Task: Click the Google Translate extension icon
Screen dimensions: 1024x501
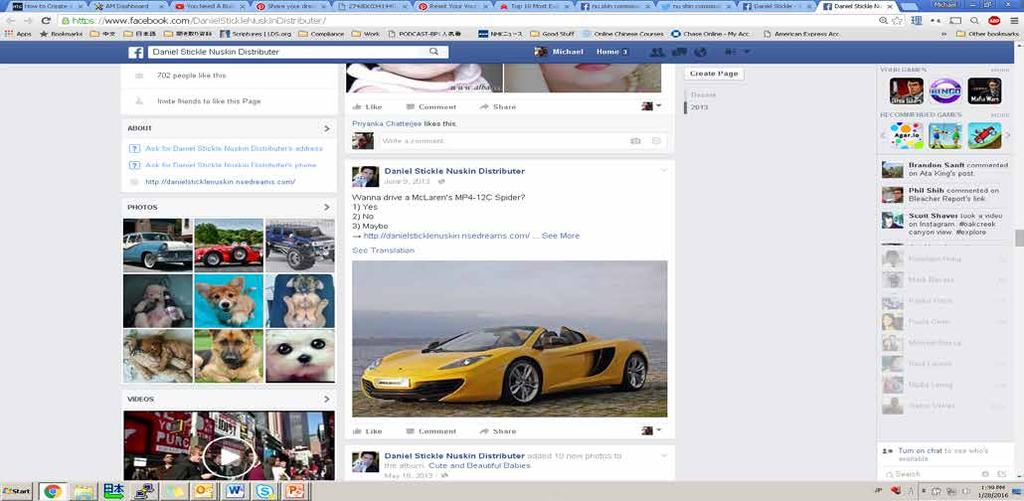Action: tap(917, 21)
